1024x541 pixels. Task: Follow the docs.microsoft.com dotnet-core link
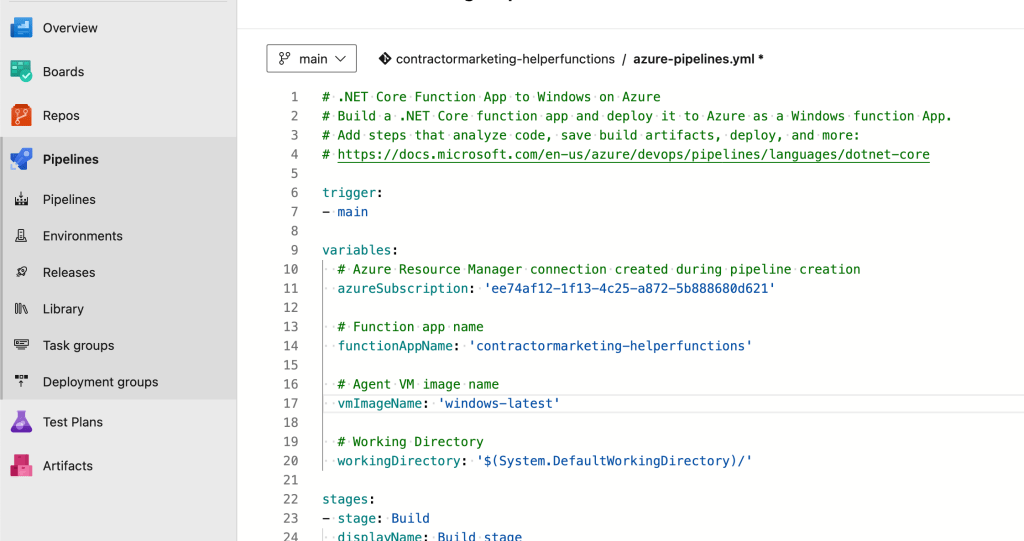coord(633,154)
